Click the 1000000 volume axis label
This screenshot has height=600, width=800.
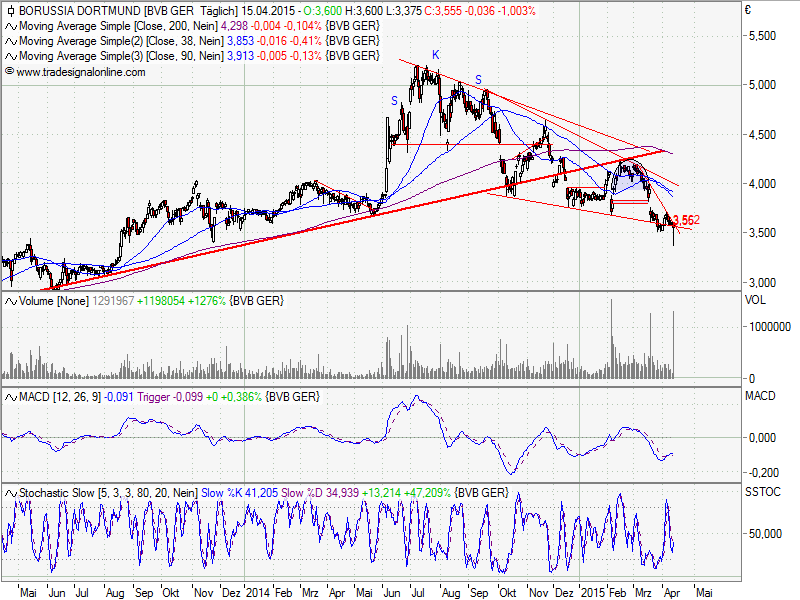[x=769, y=327]
